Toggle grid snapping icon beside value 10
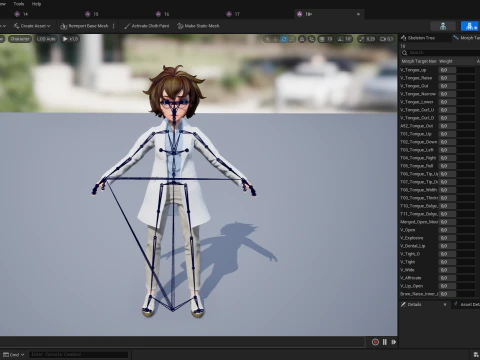The height and width of the screenshot is (360, 480). click(322, 39)
